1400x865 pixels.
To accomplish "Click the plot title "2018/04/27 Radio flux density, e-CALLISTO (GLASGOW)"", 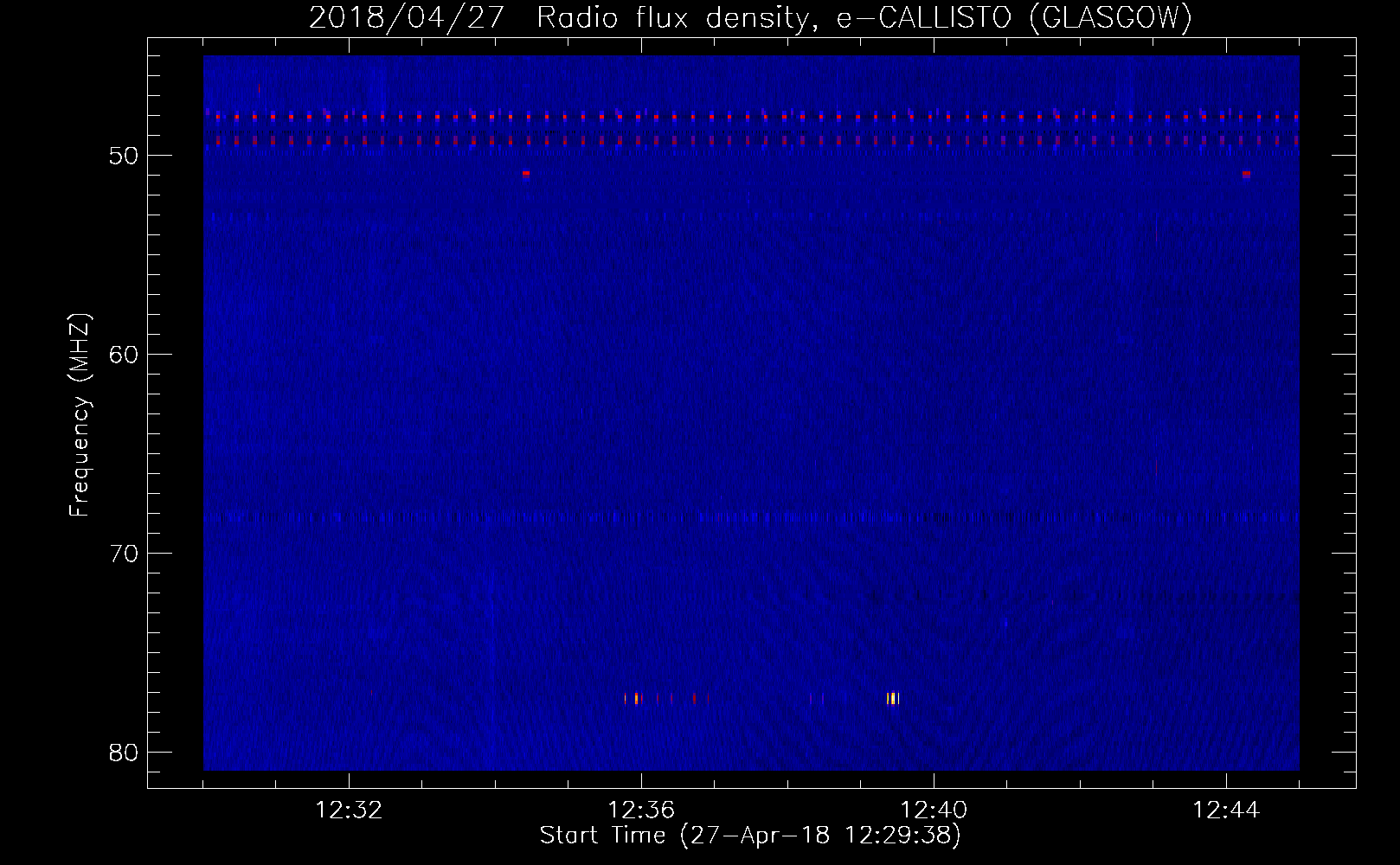I will (x=750, y=17).
